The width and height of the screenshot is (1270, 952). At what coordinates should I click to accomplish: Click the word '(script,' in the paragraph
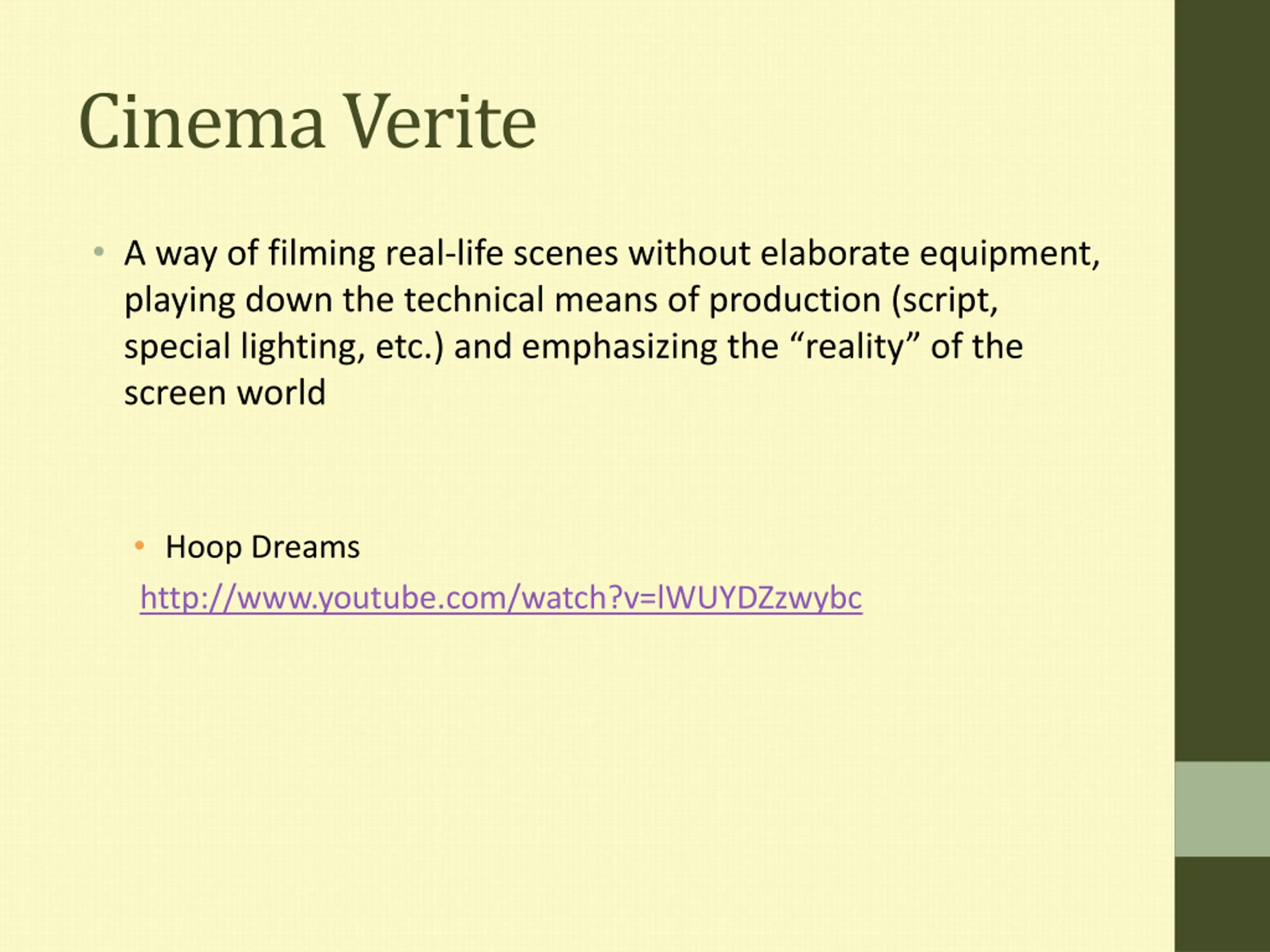tap(945, 300)
